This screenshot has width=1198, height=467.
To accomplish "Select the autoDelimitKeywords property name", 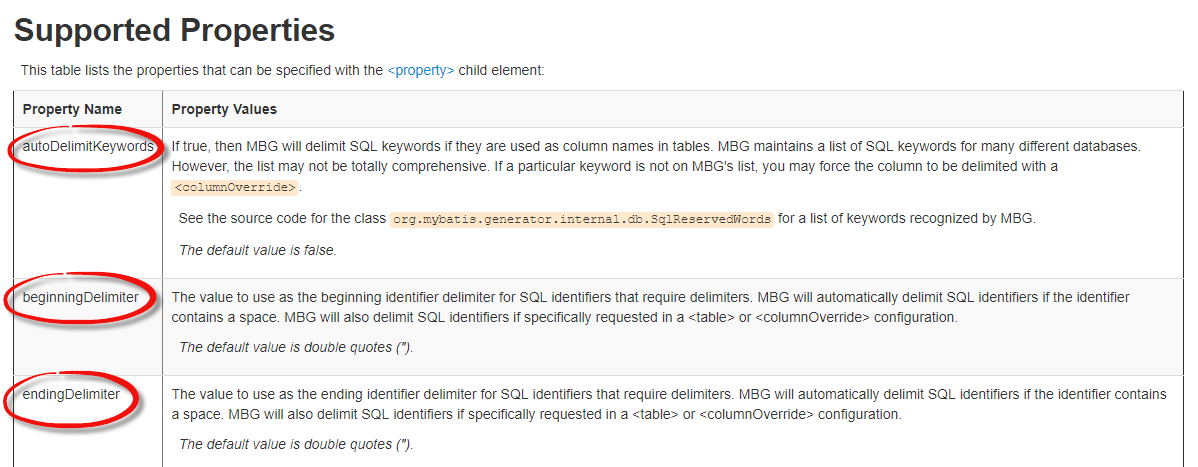I will pos(88,146).
